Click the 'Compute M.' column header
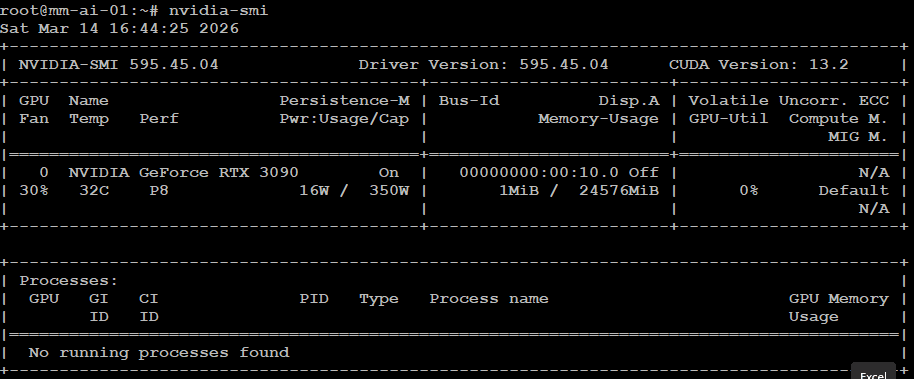Viewport: 914px width, 379px height. (x=838, y=119)
